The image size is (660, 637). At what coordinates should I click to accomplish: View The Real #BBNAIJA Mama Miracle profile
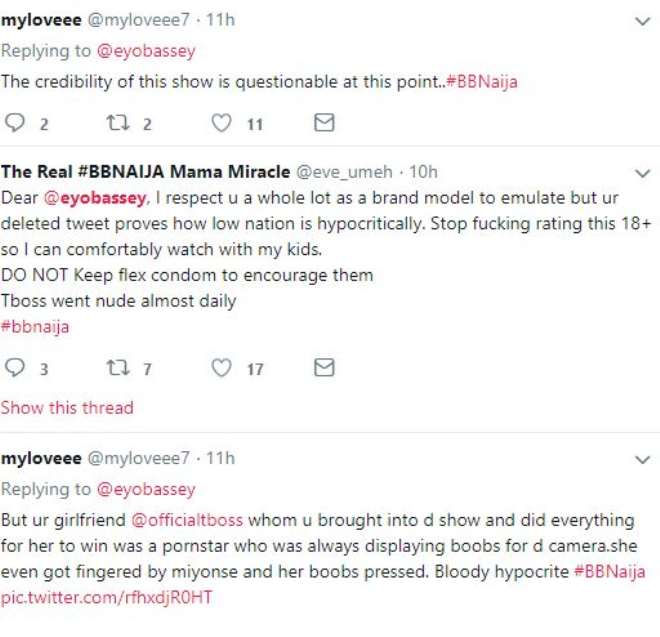pos(146,172)
